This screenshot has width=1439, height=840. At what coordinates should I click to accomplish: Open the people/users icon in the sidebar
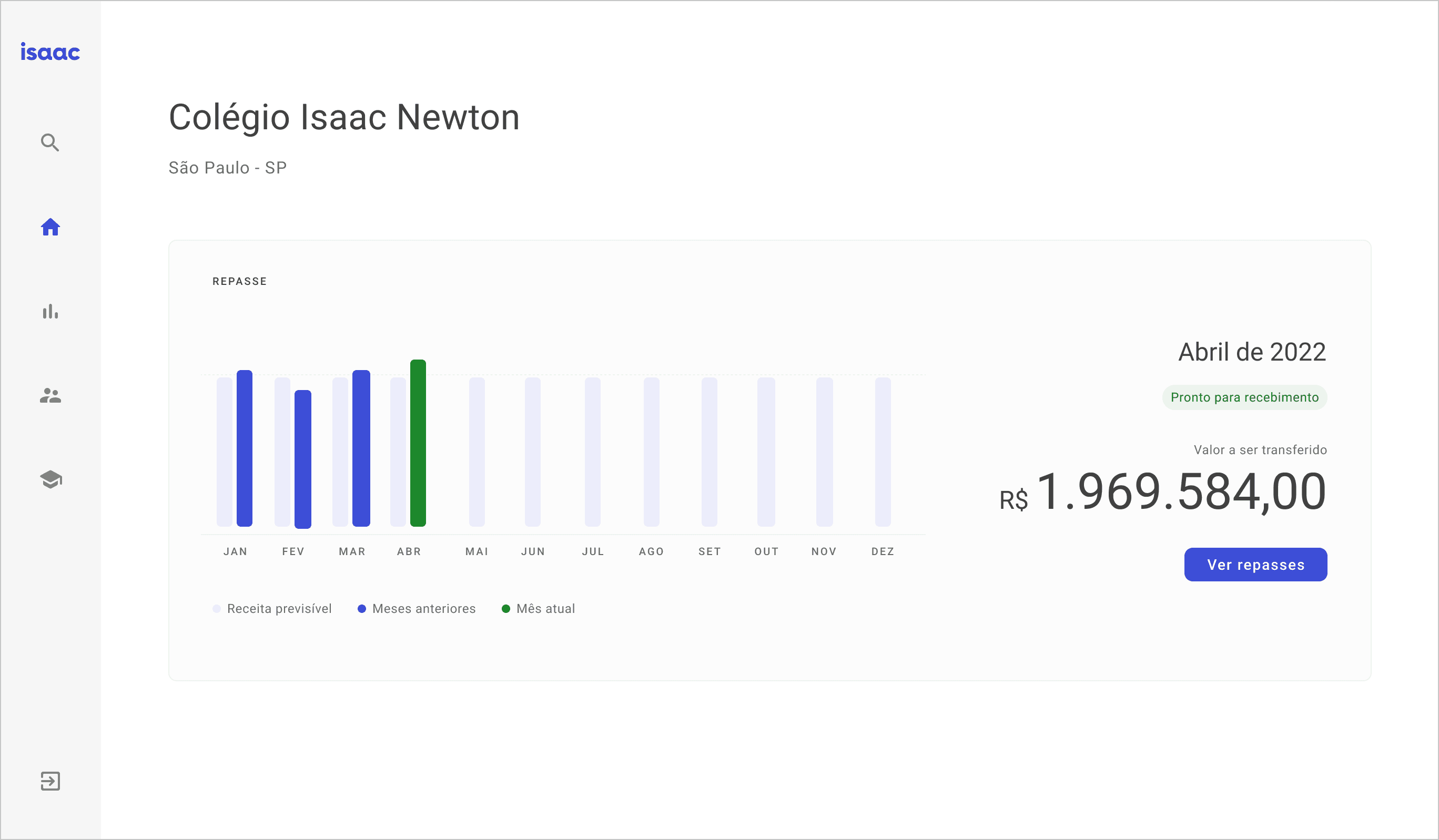tap(50, 395)
